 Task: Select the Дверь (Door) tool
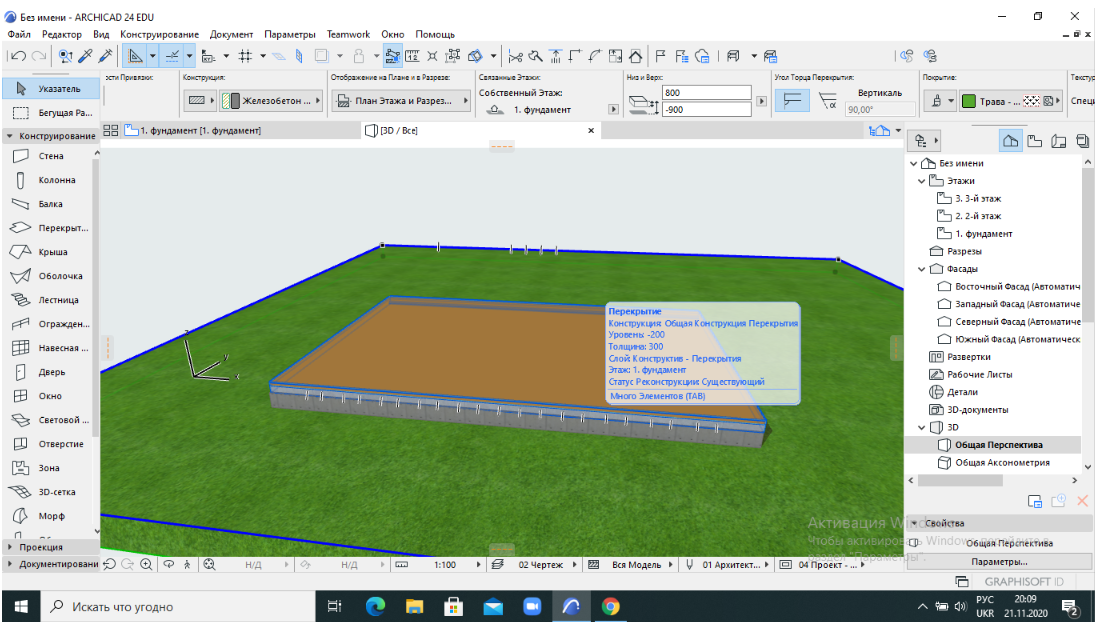click(51, 372)
